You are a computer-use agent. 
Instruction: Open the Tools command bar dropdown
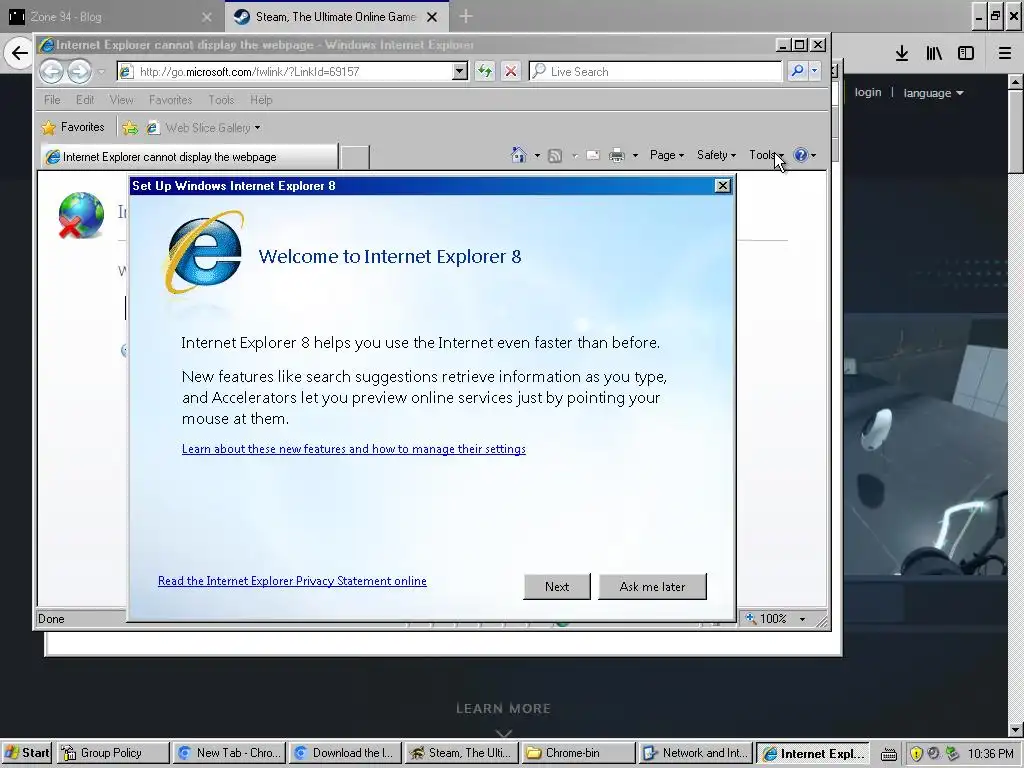(x=766, y=155)
